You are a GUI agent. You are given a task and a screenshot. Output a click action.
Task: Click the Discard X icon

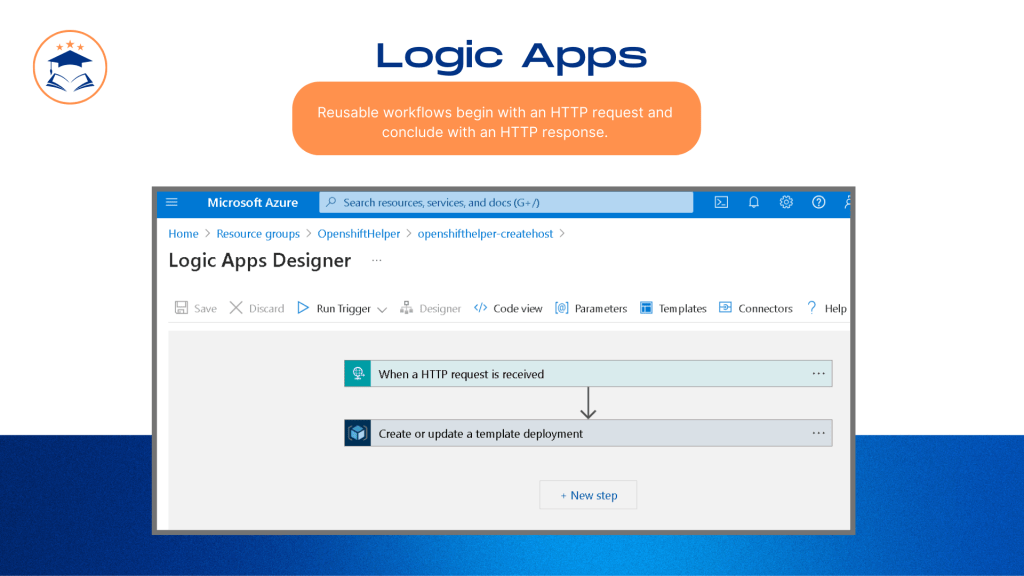click(x=236, y=308)
